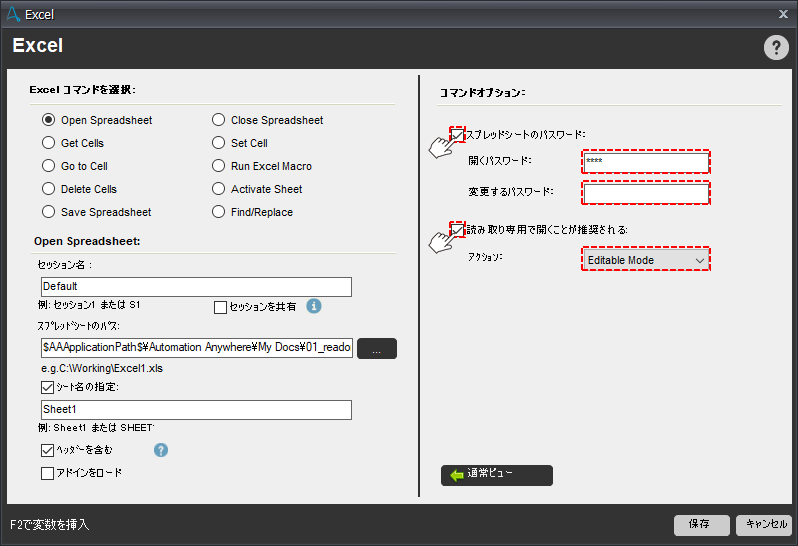This screenshot has width=798, height=546.
Task: Select Get Cells radio button
Action: point(48,142)
